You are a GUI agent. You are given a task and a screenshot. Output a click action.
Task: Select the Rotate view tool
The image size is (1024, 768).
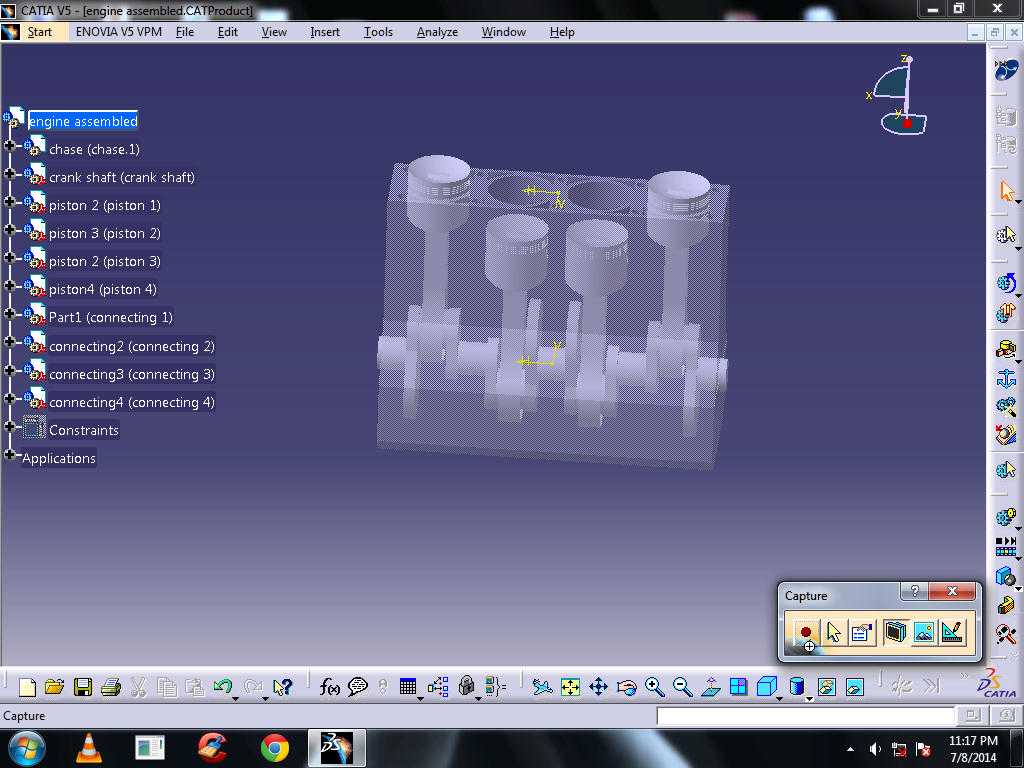[626, 687]
